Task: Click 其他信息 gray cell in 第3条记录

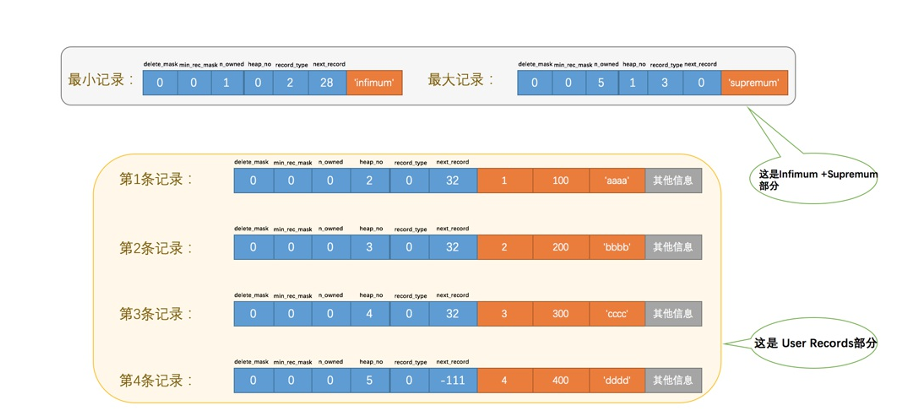Action: click(673, 314)
